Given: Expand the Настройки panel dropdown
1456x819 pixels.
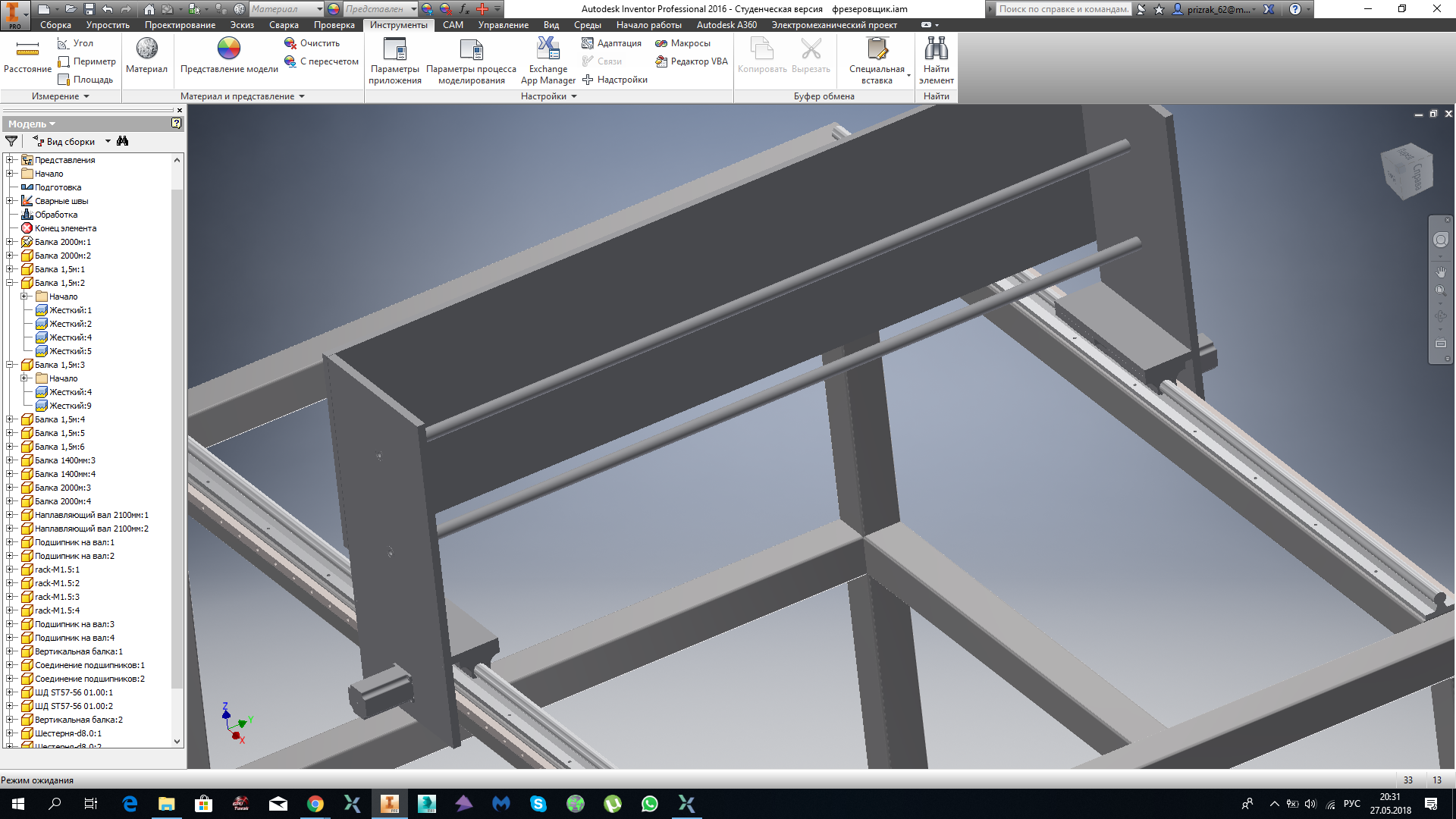Looking at the screenshot, I should [549, 96].
